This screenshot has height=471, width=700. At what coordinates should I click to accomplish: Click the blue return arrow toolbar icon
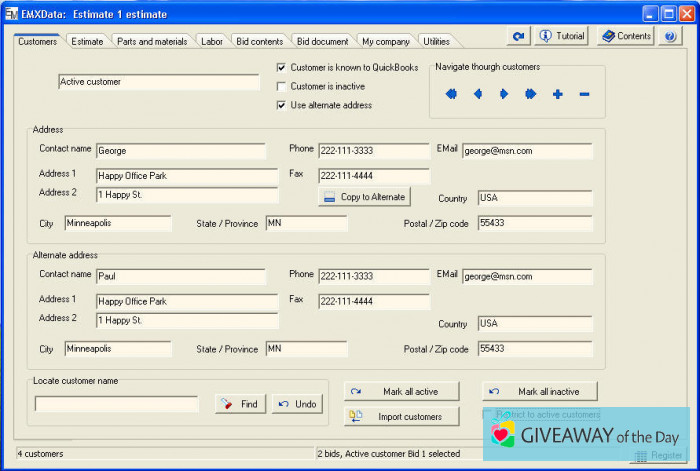click(x=517, y=36)
